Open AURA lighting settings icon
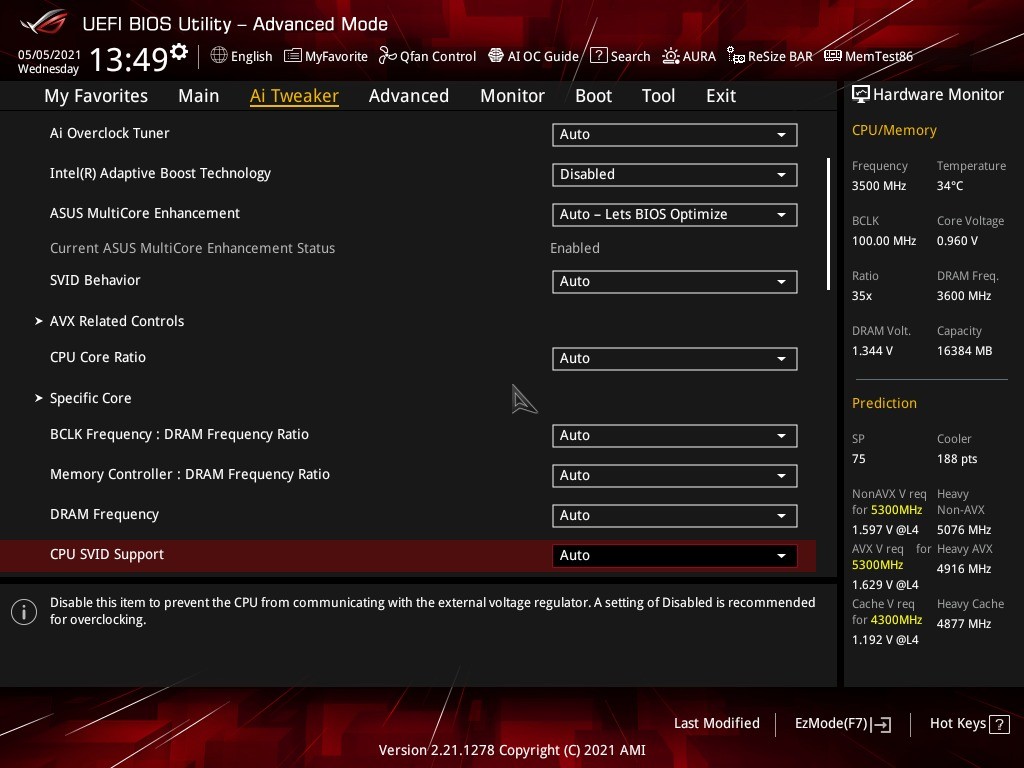The image size is (1024, 768). click(671, 56)
